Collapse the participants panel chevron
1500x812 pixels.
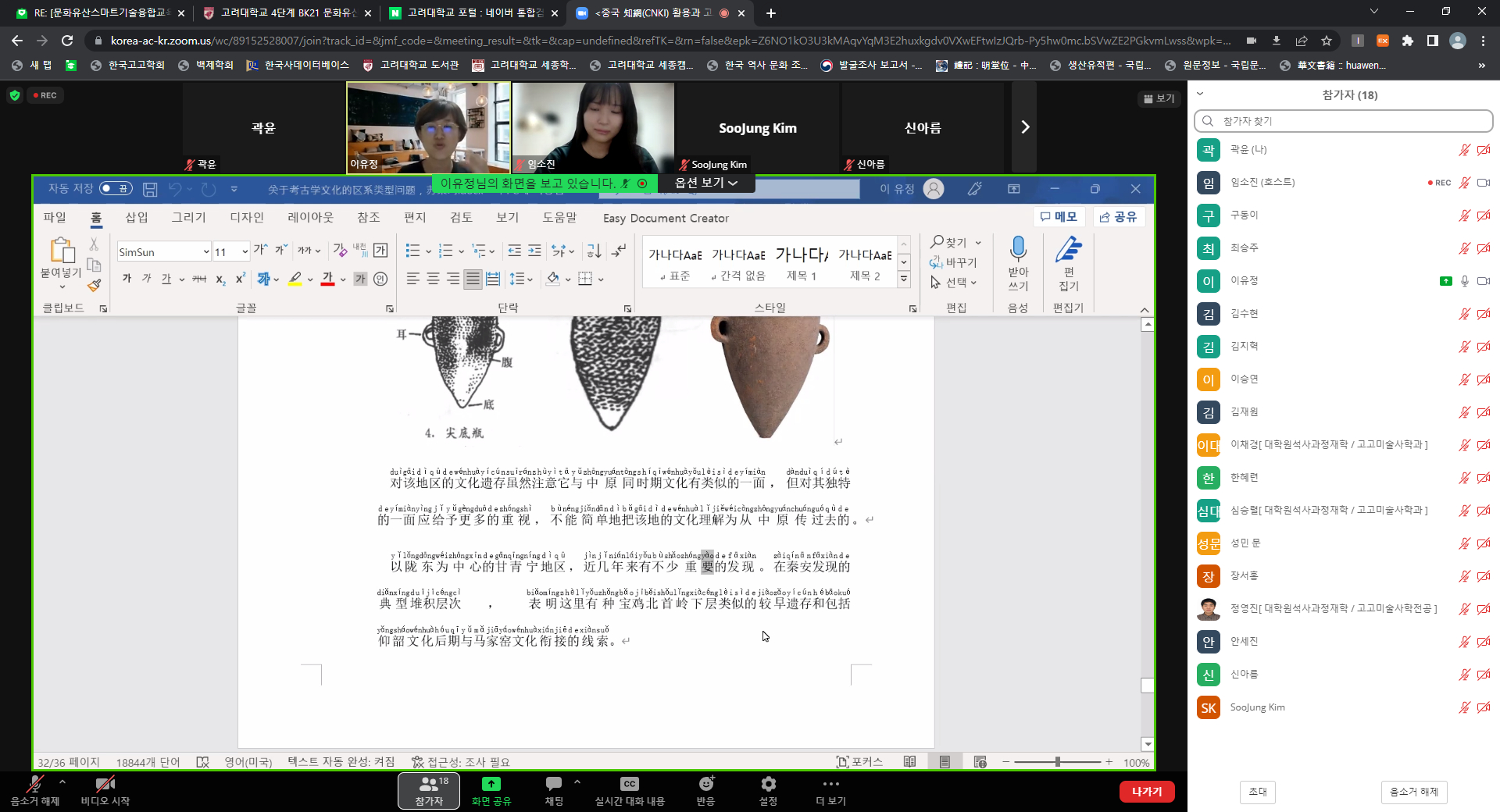tap(1200, 94)
